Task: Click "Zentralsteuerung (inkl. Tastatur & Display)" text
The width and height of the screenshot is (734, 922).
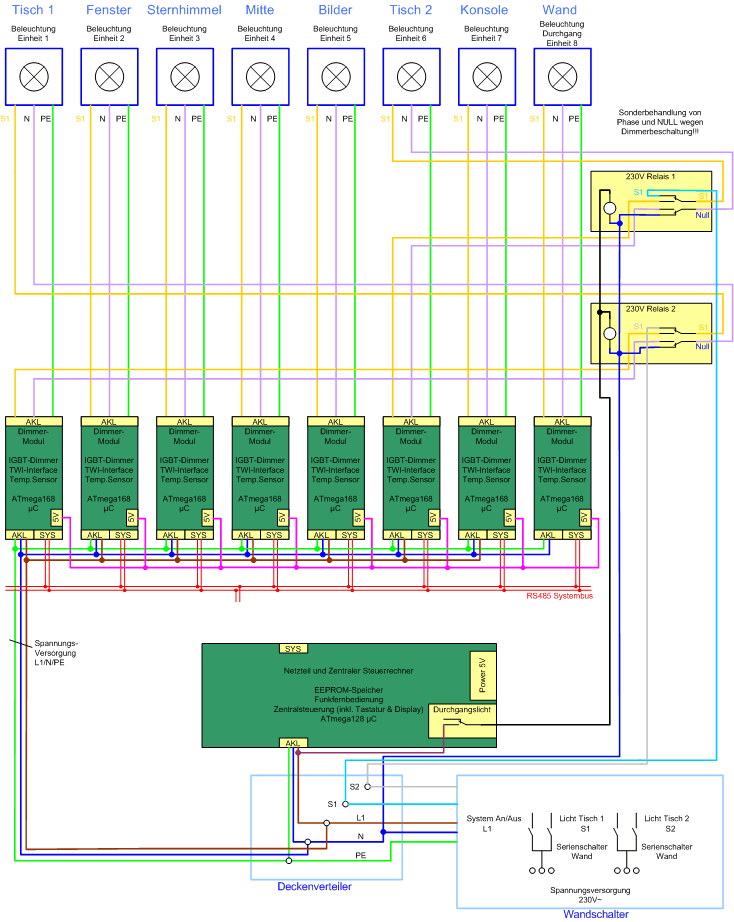Action: [348, 709]
